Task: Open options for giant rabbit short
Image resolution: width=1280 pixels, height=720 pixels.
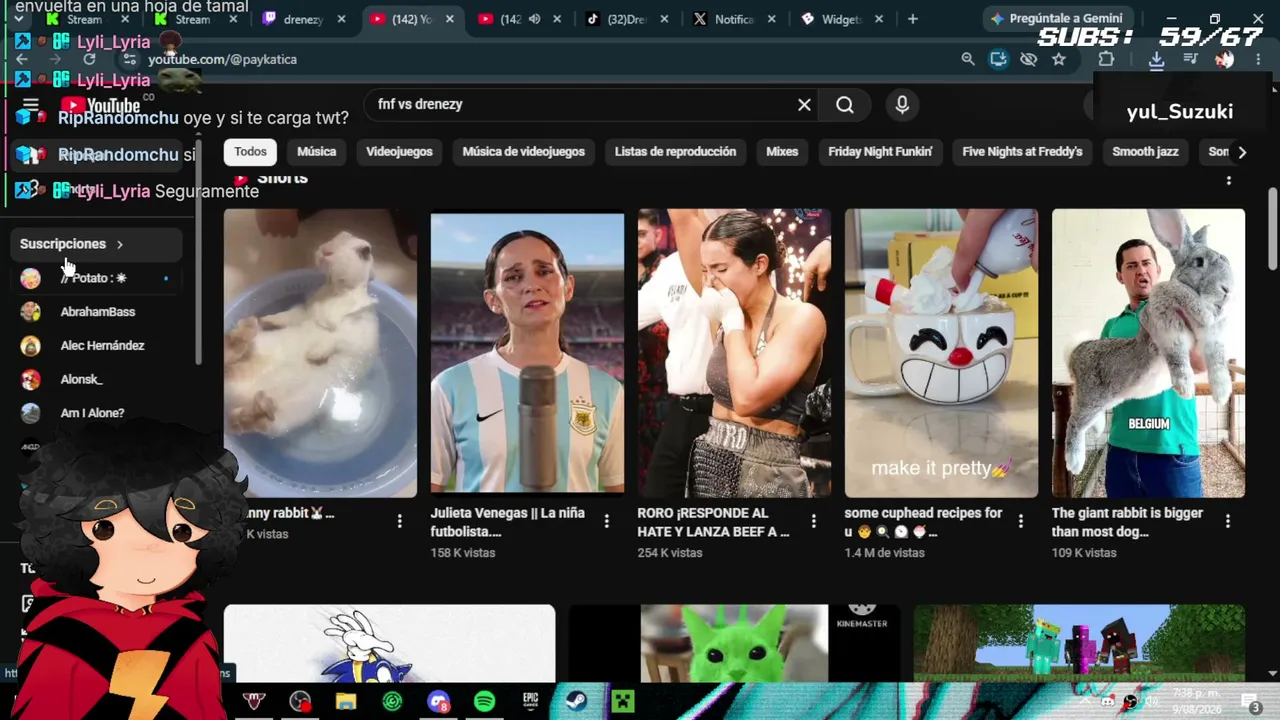Action: pyautogui.click(x=1227, y=521)
